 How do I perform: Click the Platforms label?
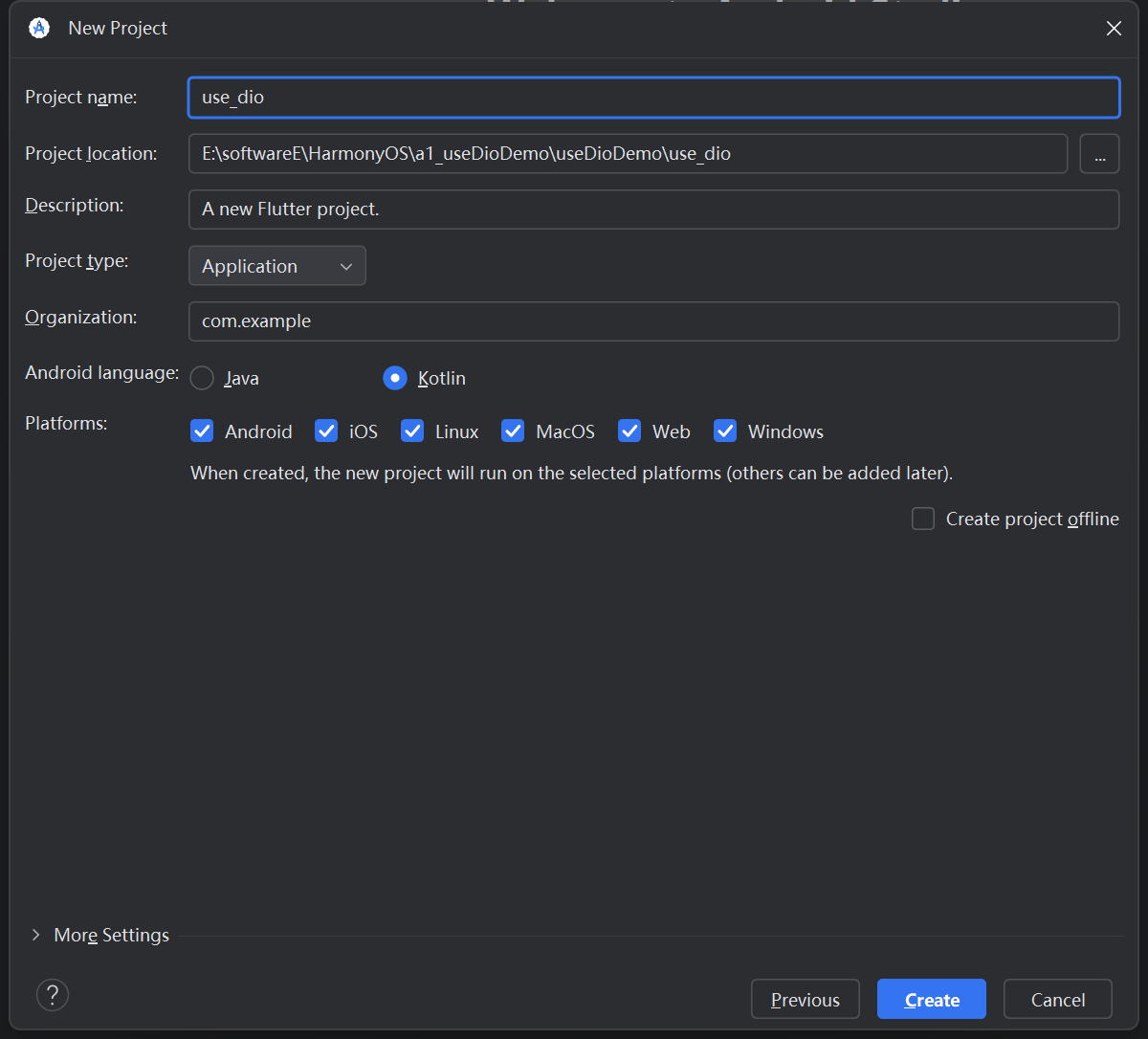click(x=66, y=423)
